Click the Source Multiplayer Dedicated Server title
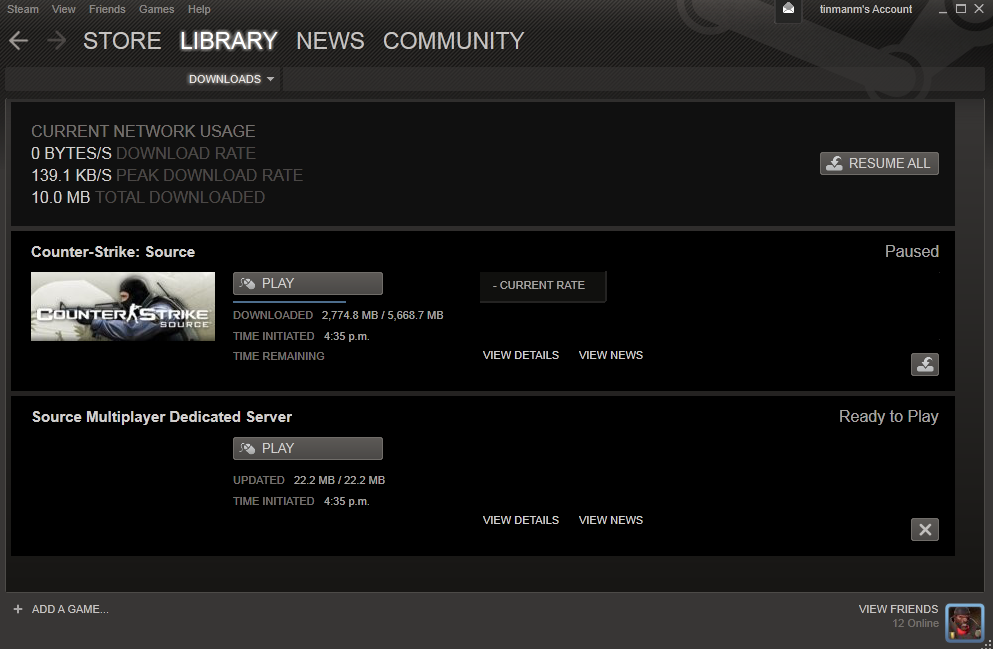Screen dimensions: 993x649 162,417
